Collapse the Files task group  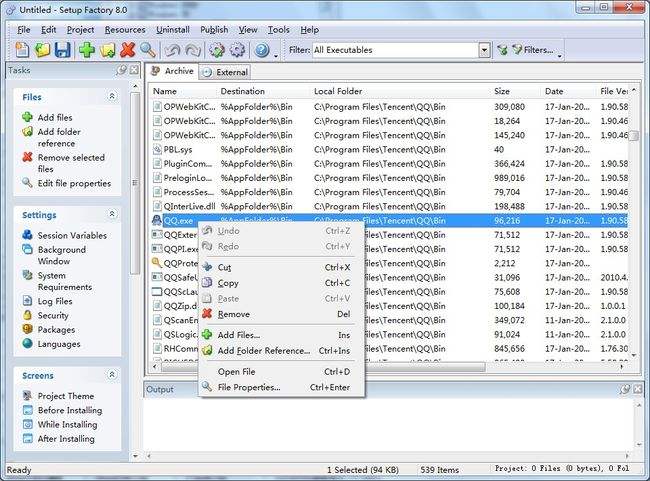click(112, 96)
